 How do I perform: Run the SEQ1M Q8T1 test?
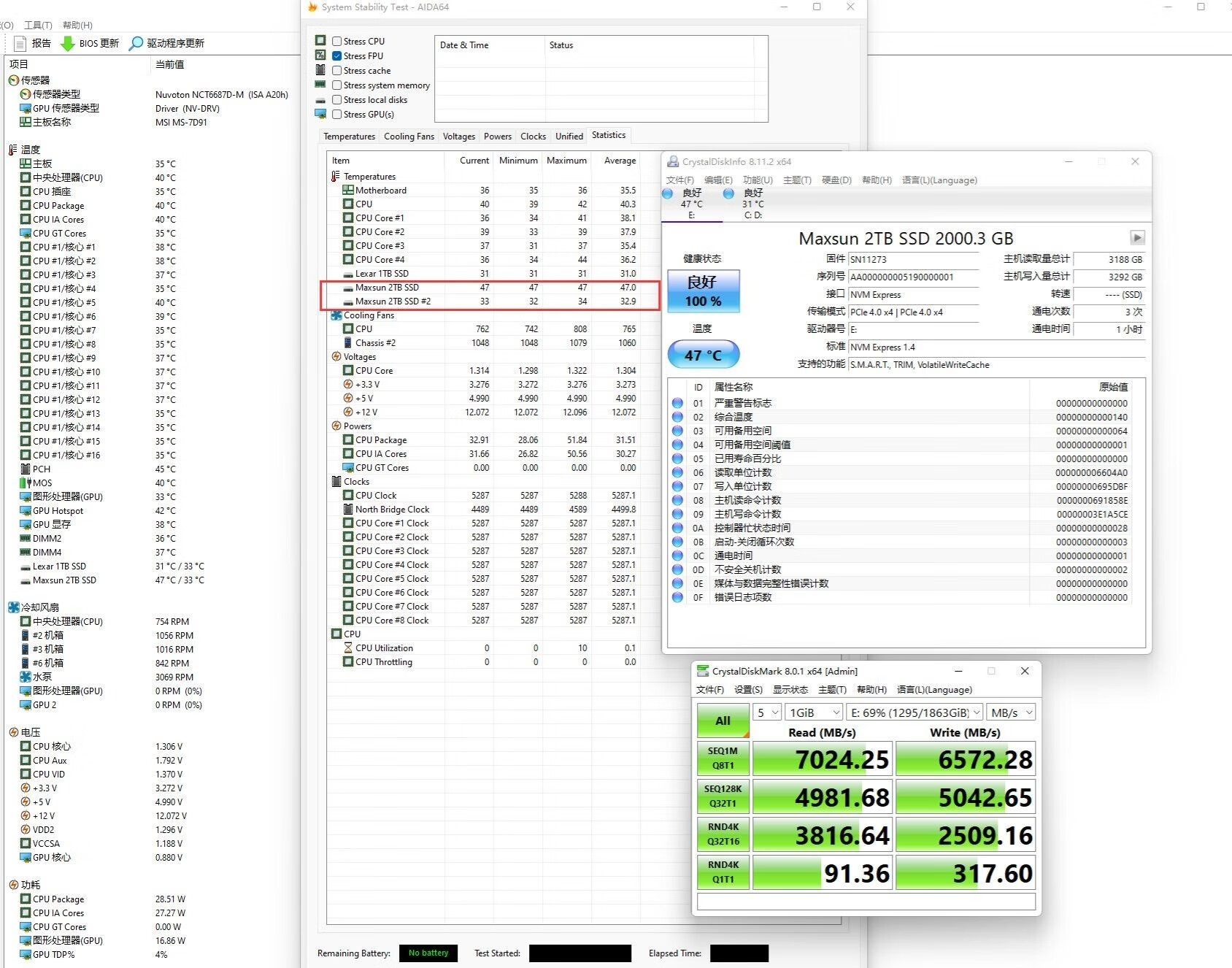click(x=723, y=758)
